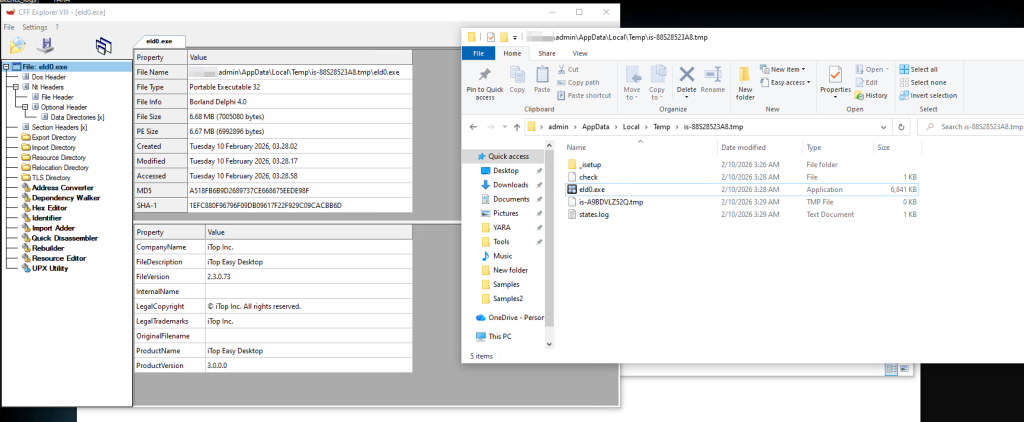Open CFF Explorer File menu
The image size is (1024, 422).
tap(8, 27)
